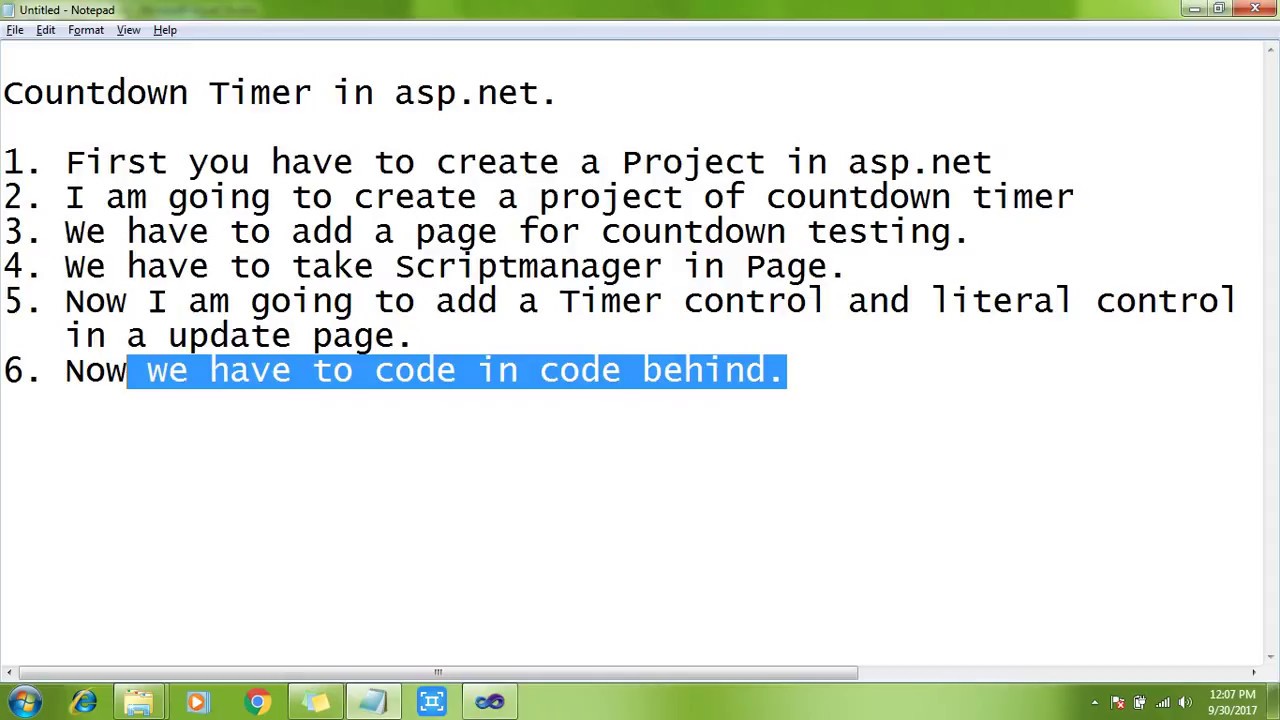Screen dimensions: 1280x720
Task: Click the vertical scrollbar down arrow
Action: (1271, 657)
